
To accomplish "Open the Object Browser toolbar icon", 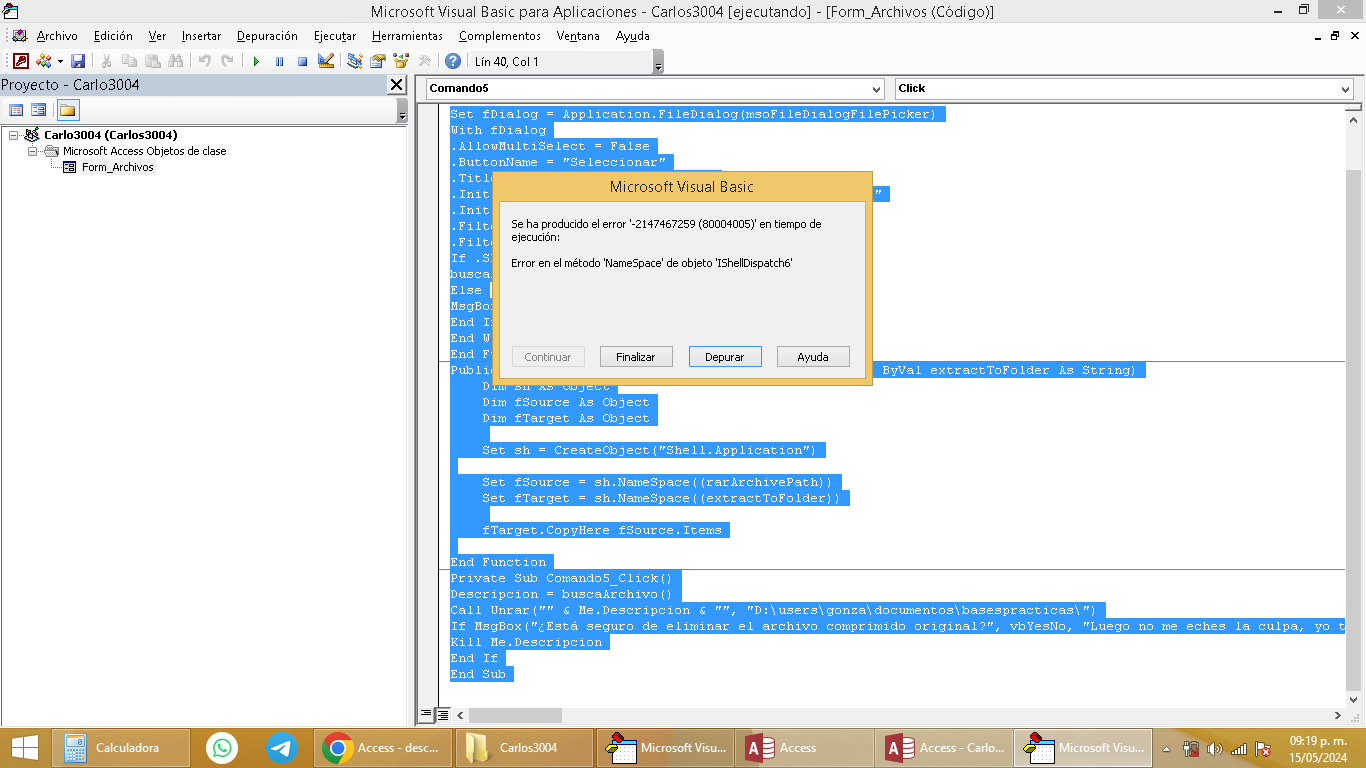I will (400, 61).
